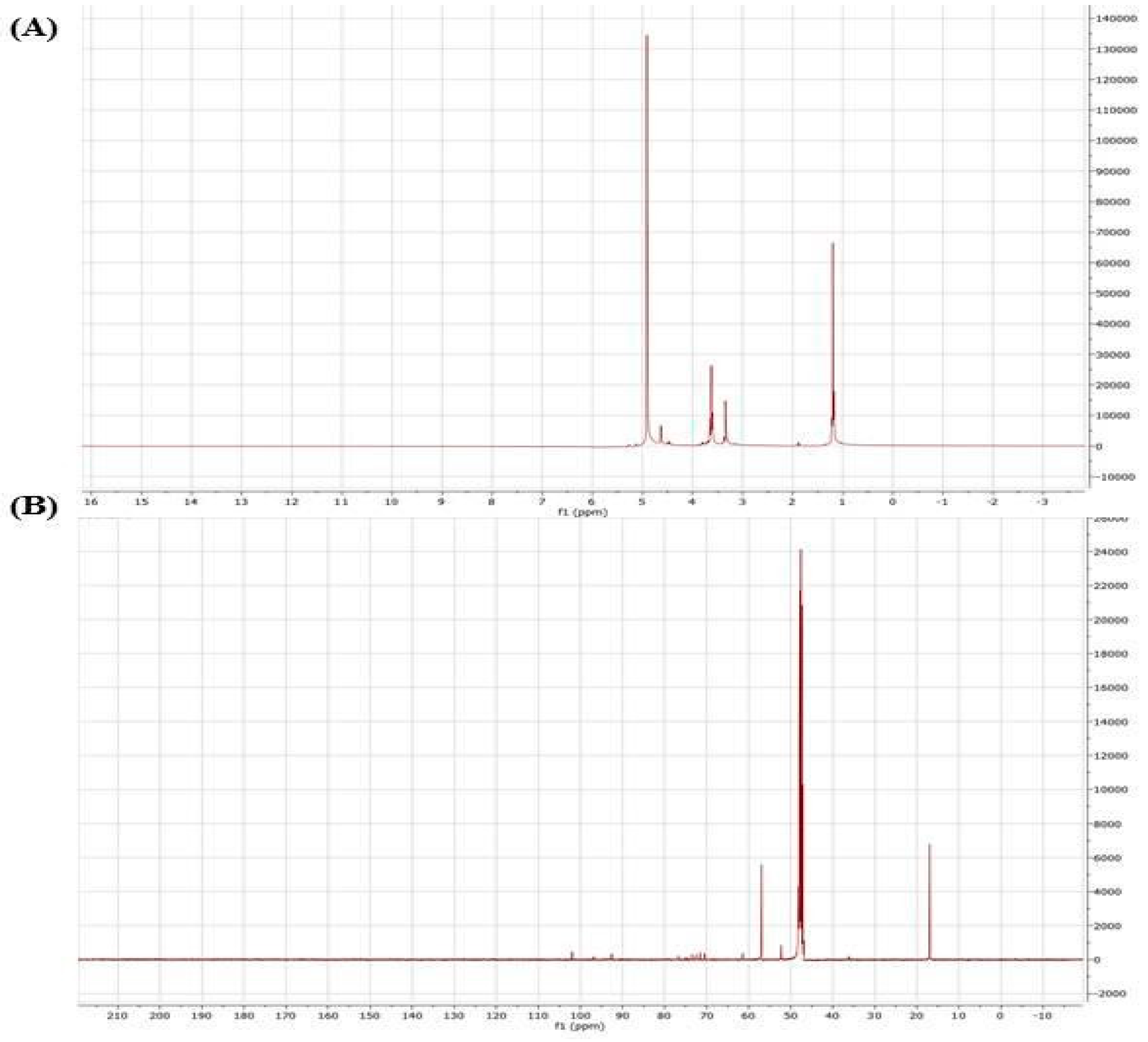Click the small peak near 102 ppm in spectrum B
Screen dimensions: 1148x1042
coord(572,955)
